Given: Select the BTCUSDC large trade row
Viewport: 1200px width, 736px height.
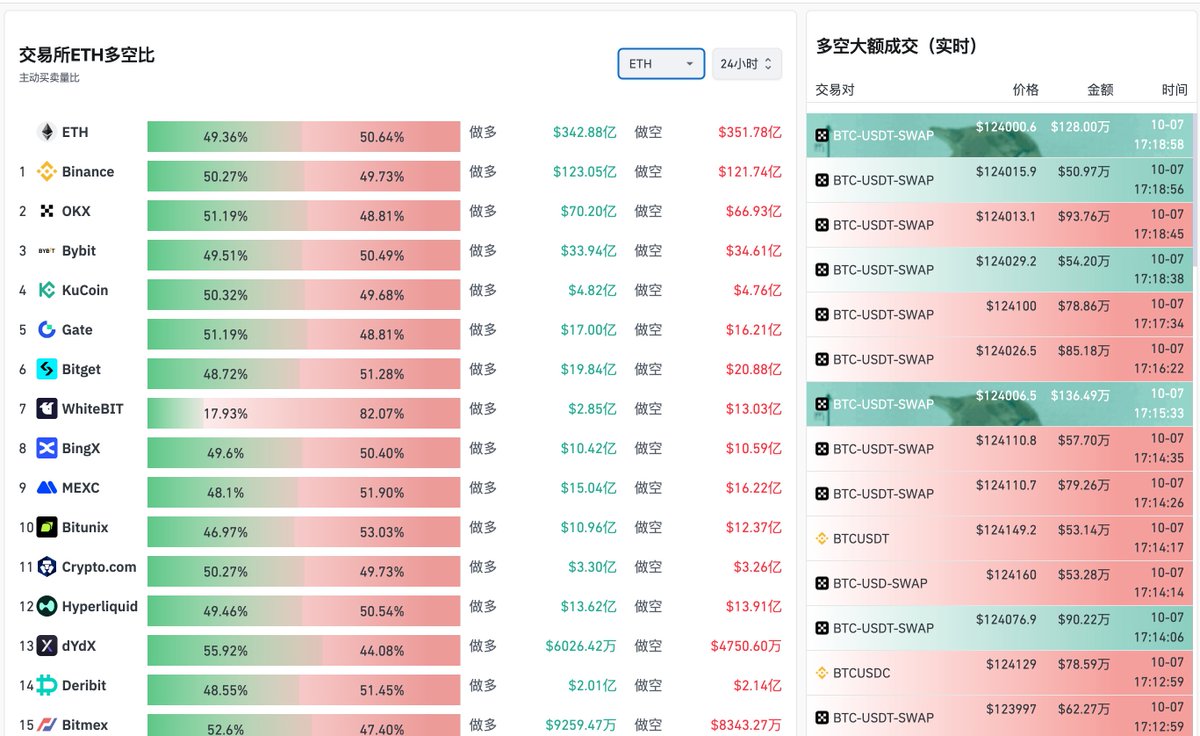Looking at the screenshot, I should 1000,673.
